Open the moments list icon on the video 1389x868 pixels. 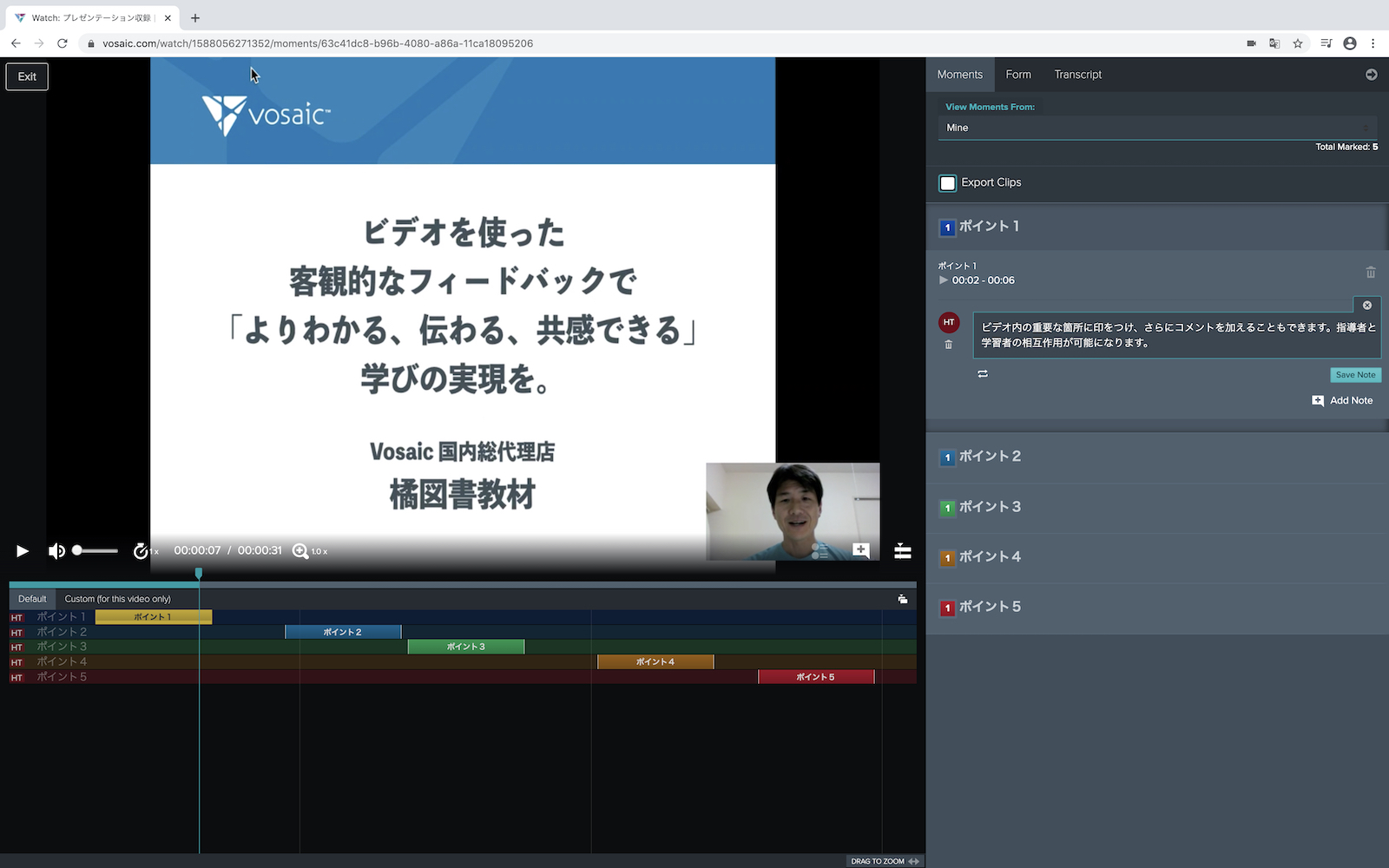819,551
